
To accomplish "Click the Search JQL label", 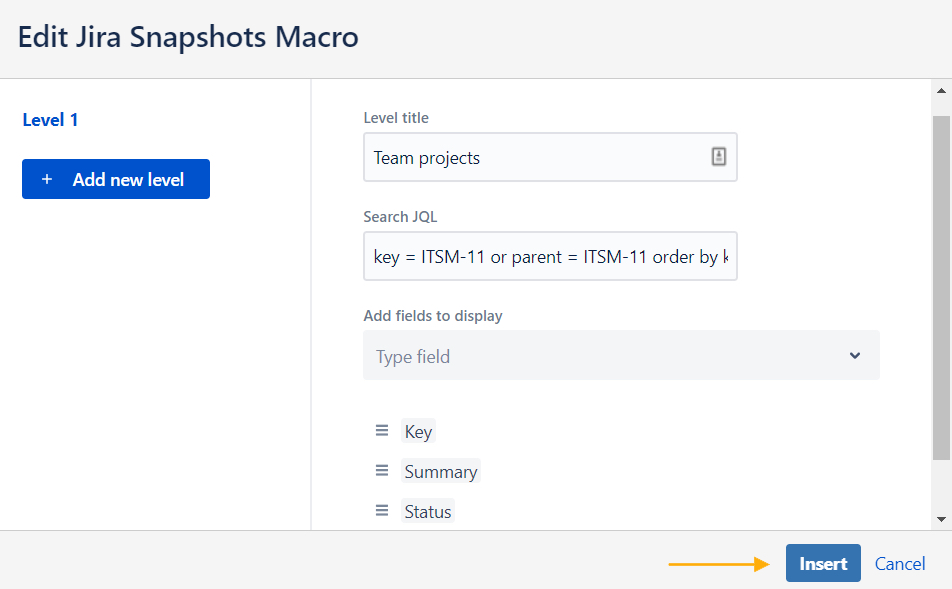I will [400, 217].
